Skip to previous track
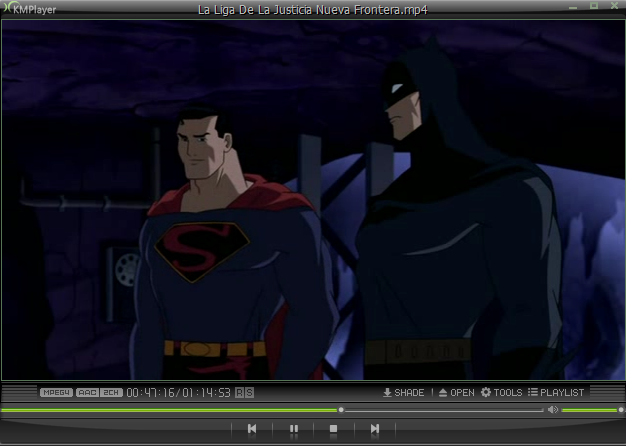 click(x=252, y=429)
